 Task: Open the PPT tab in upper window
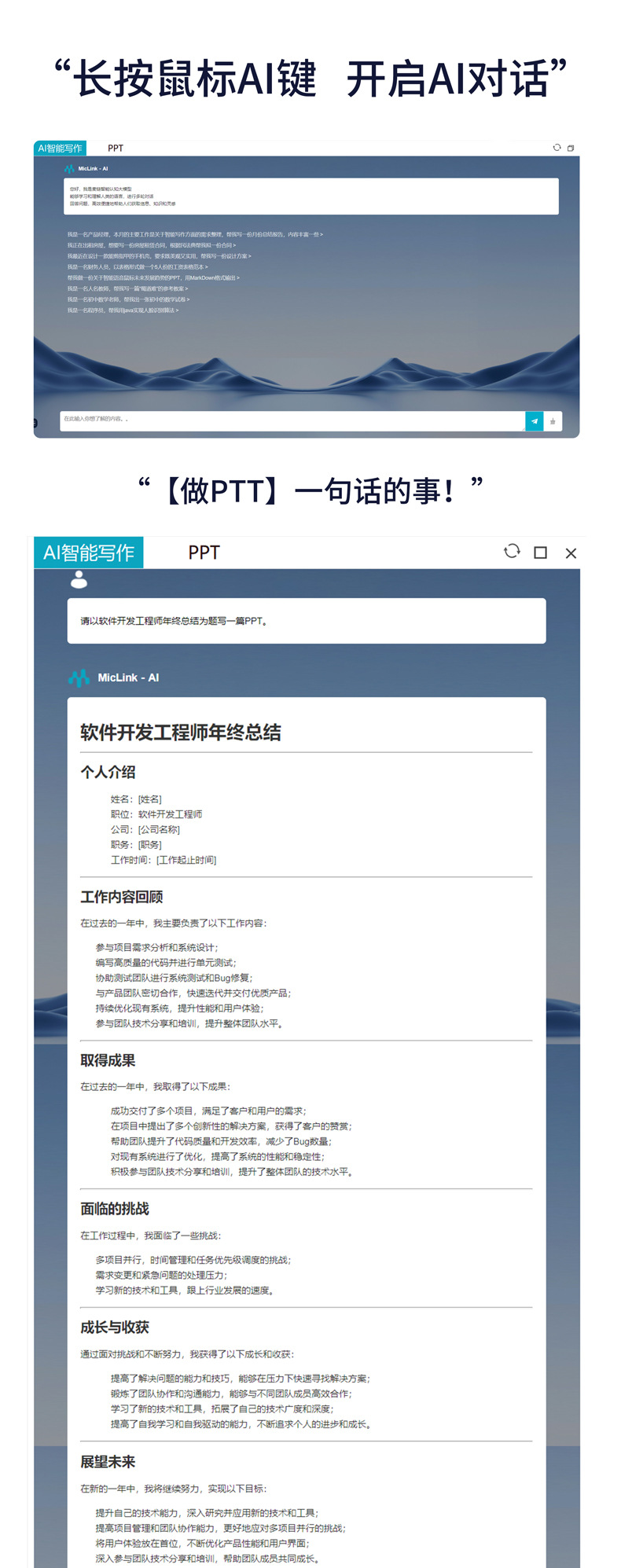click(116, 148)
